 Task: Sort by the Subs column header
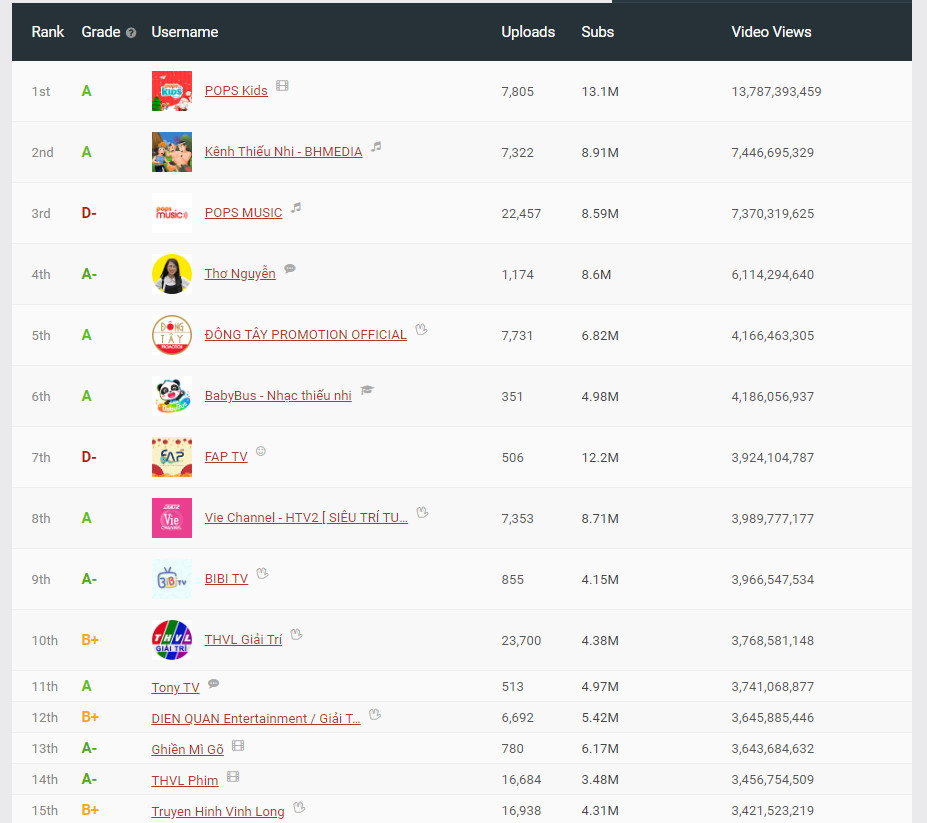click(x=597, y=32)
